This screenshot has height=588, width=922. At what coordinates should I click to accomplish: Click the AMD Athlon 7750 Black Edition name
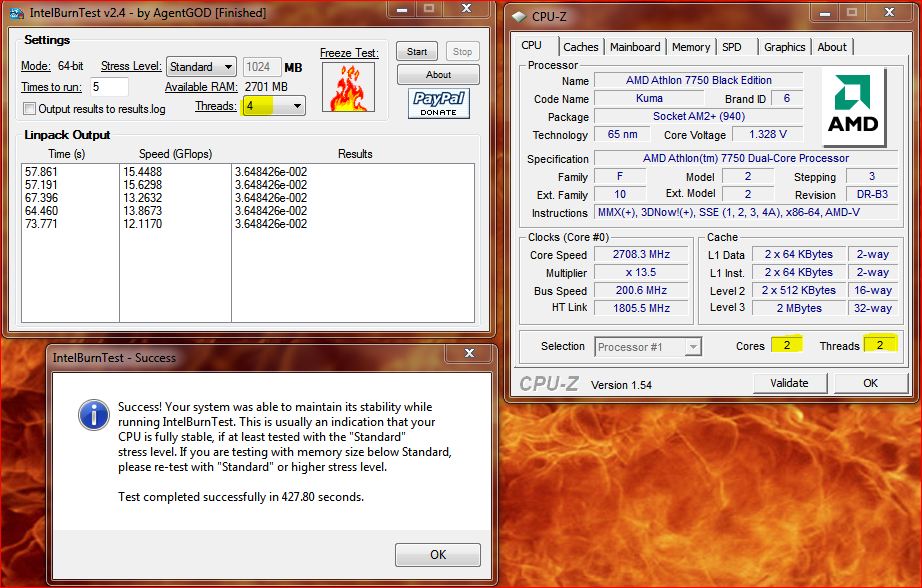coord(699,80)
